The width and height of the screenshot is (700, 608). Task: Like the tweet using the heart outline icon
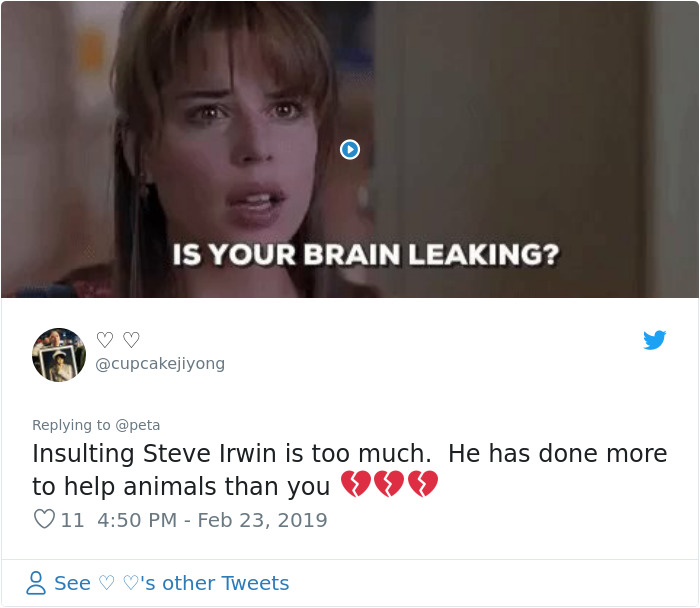[x=44, y=519]
